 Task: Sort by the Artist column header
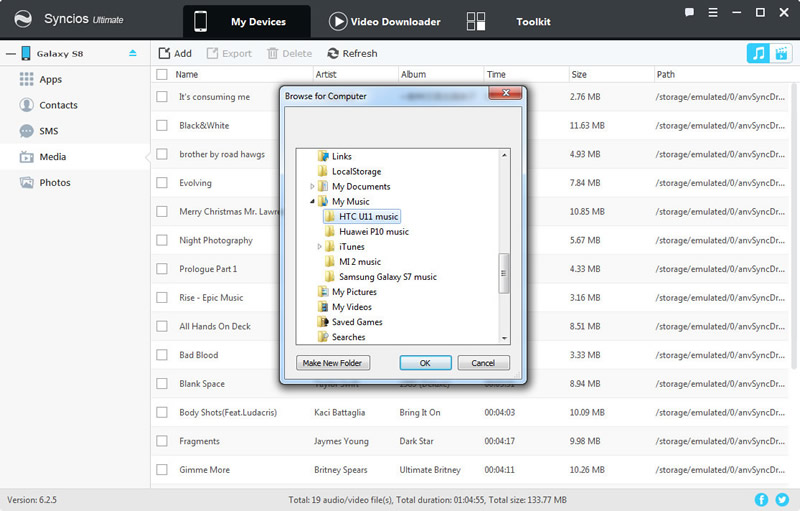click(x=355, y=74)
